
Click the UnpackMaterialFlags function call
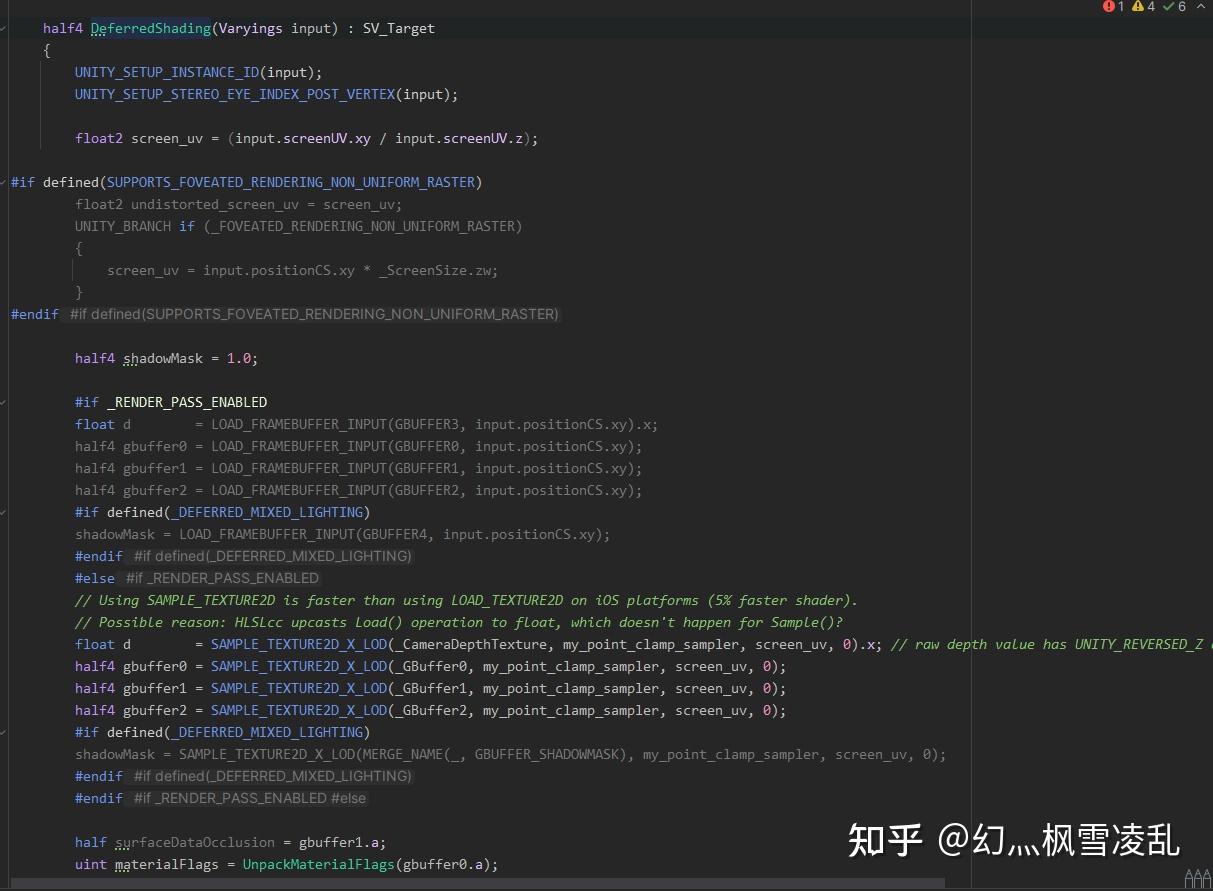coord(319,864)
